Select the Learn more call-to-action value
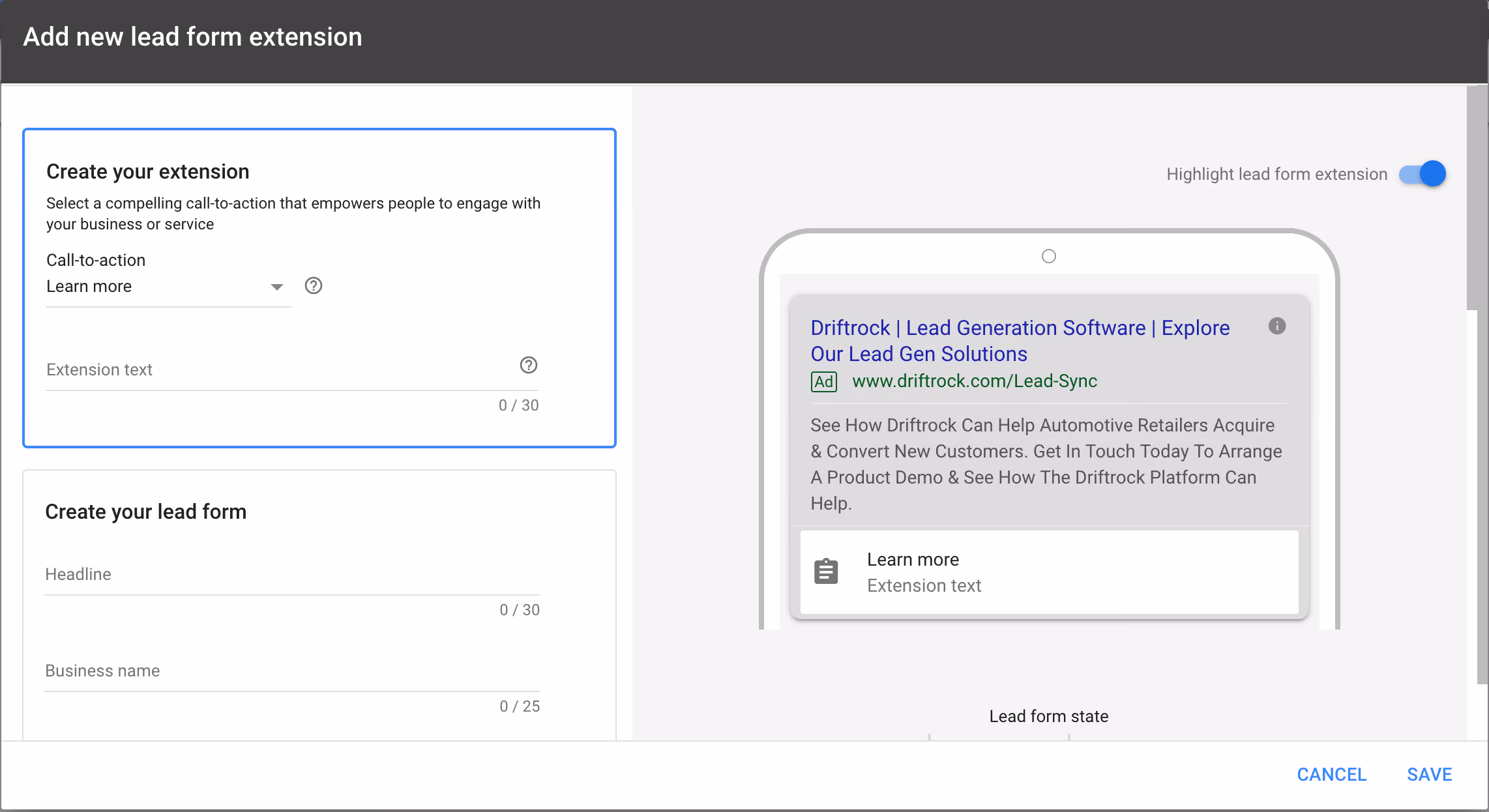This screenshot has width=1489, height=812. [89, 286]
